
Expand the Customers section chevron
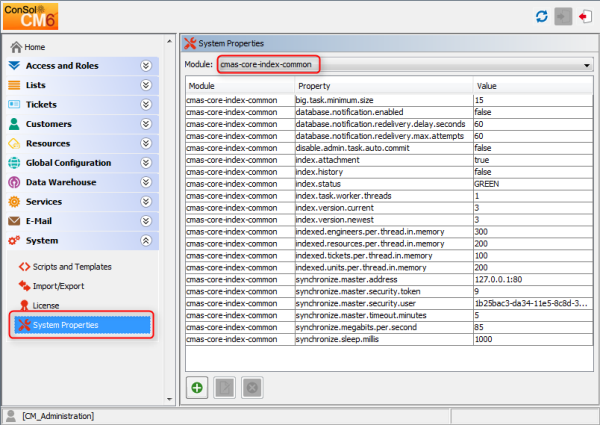146,124
